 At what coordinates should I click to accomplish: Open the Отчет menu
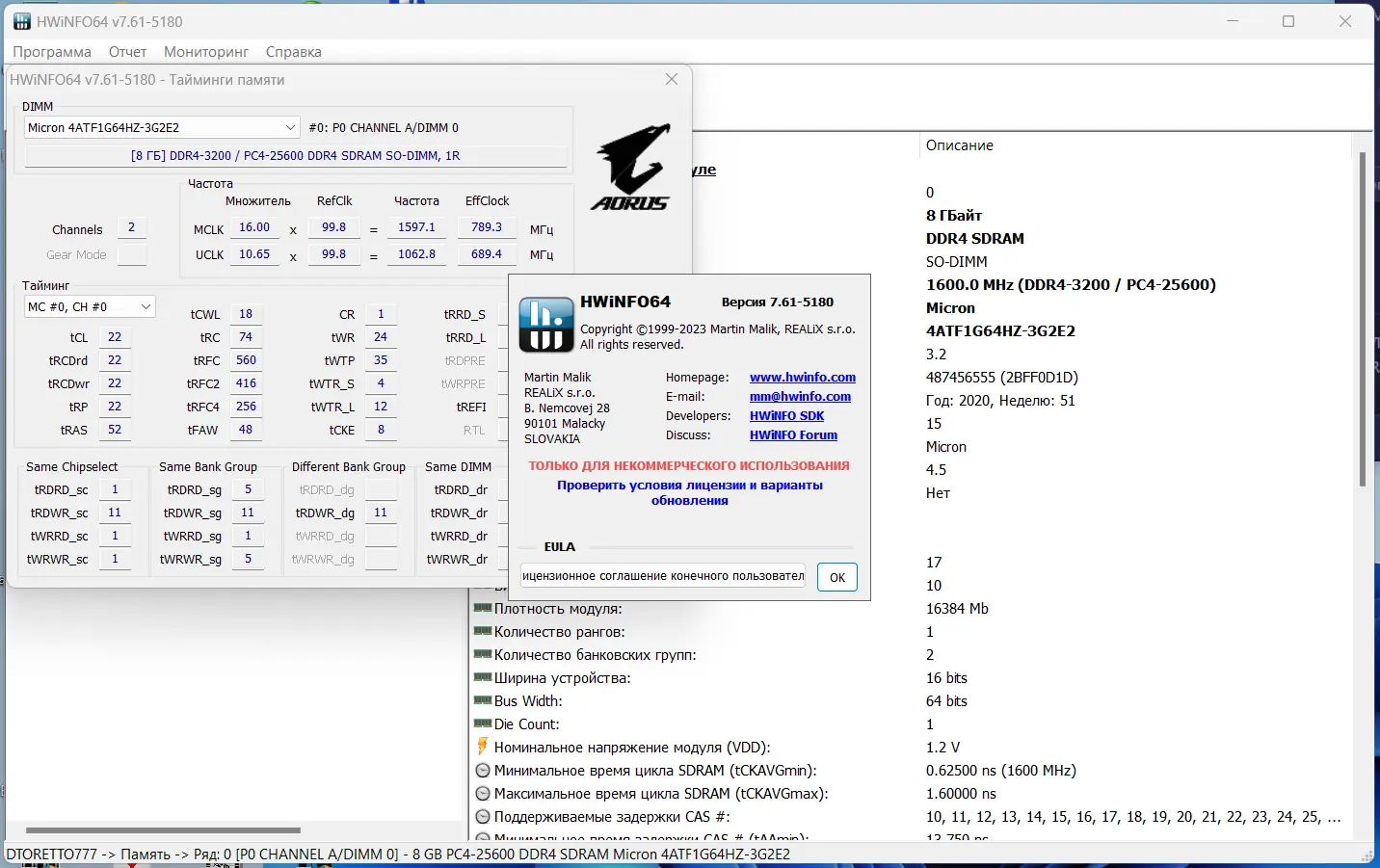[128, 52]
